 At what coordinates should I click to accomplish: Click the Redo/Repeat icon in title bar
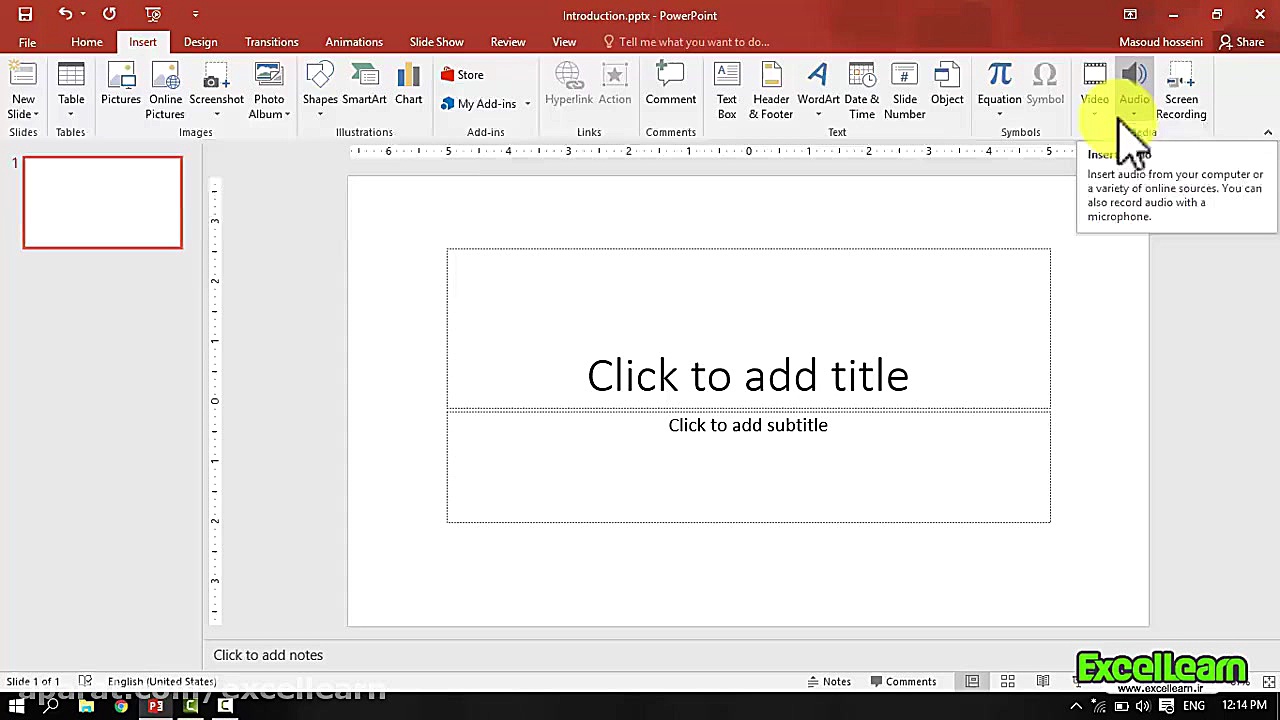pos(109,14)
